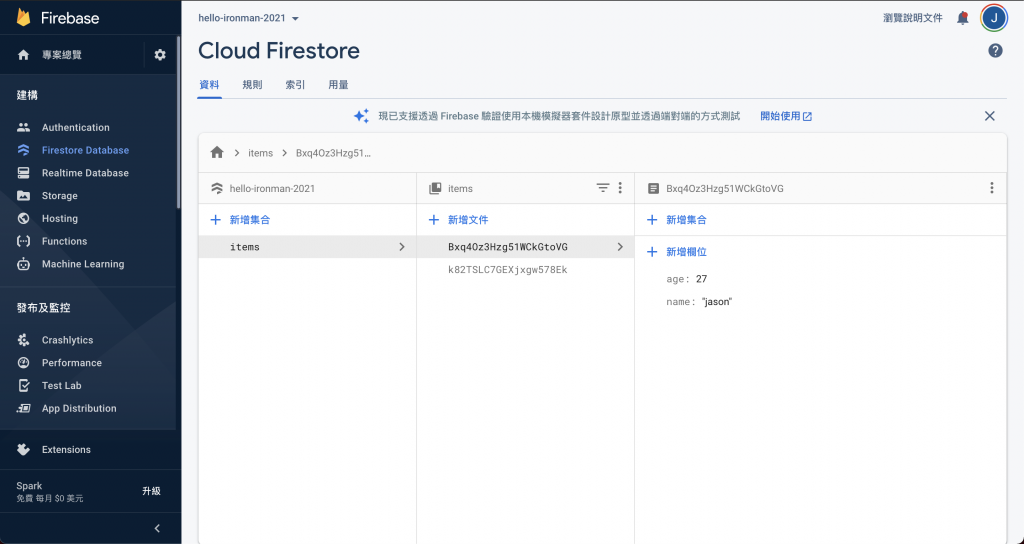1024x544 pixels.
Task: Open items collection three-dot menu
Action: 620,188
